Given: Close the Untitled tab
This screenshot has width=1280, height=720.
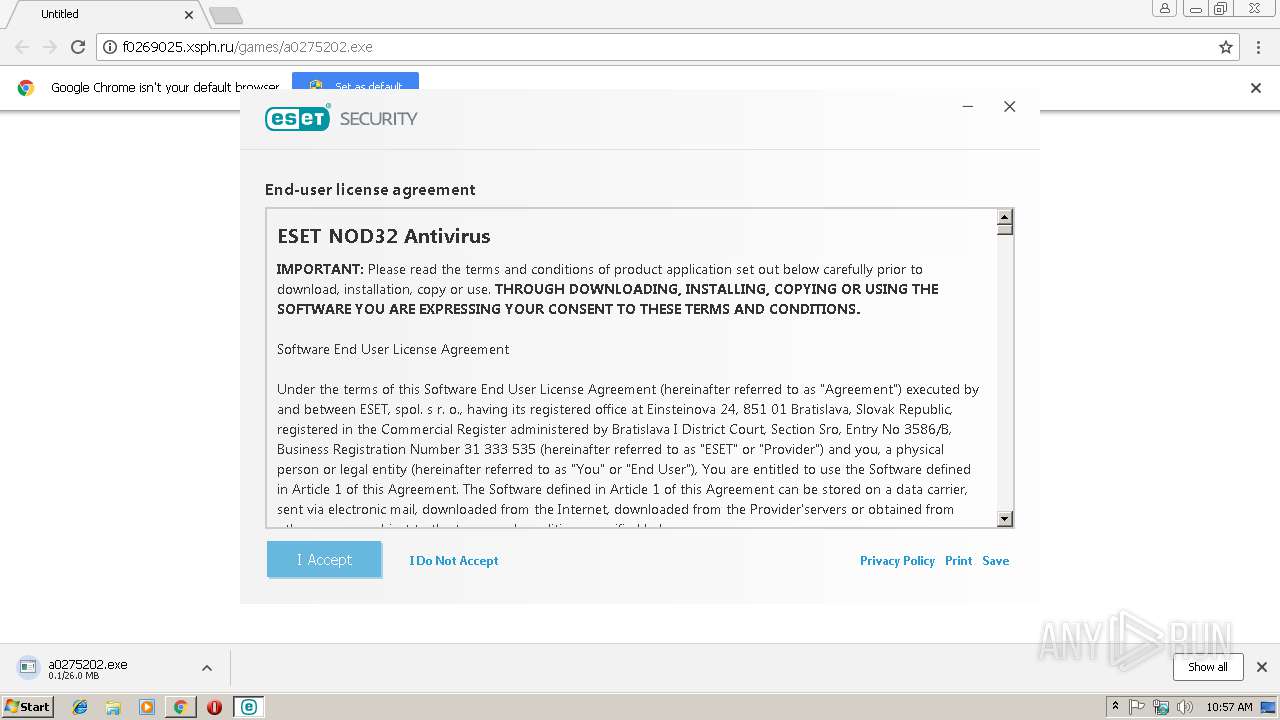Looking at the screenshot, I should click(189, 15).
